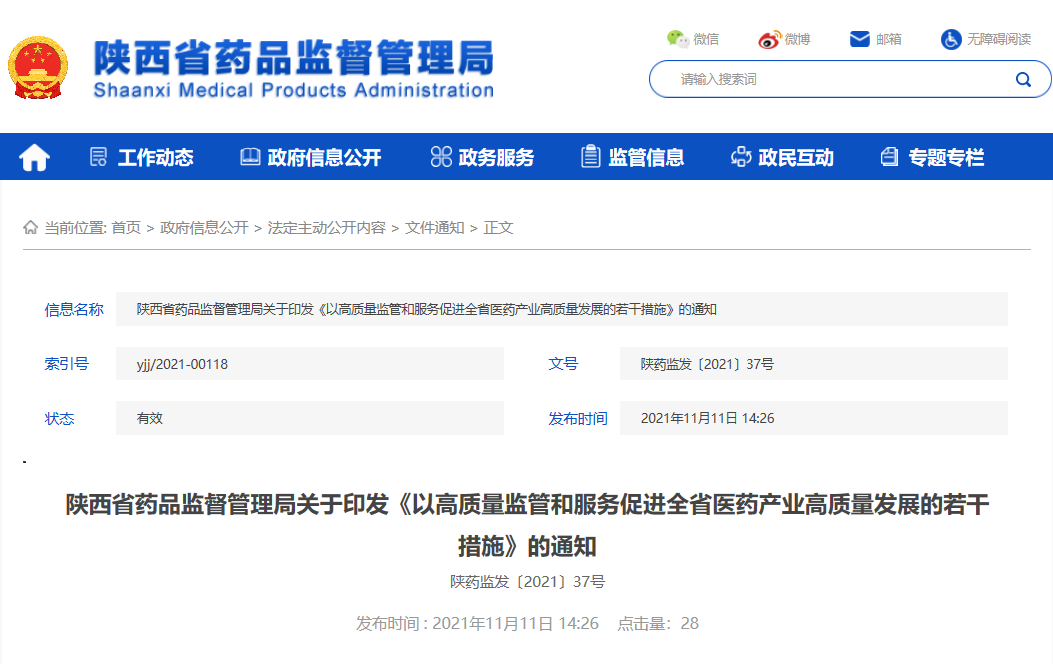Open the 专题专栏 menu
Viewport: 1053px width, 664px height.
(946, 158)
